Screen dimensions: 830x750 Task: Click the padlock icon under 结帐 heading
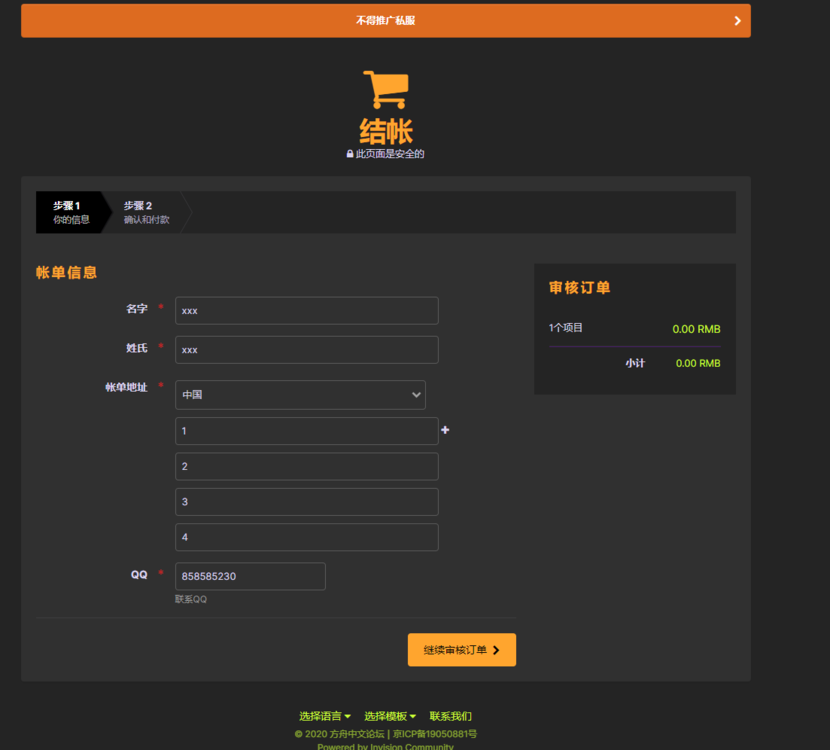point(350,154)
